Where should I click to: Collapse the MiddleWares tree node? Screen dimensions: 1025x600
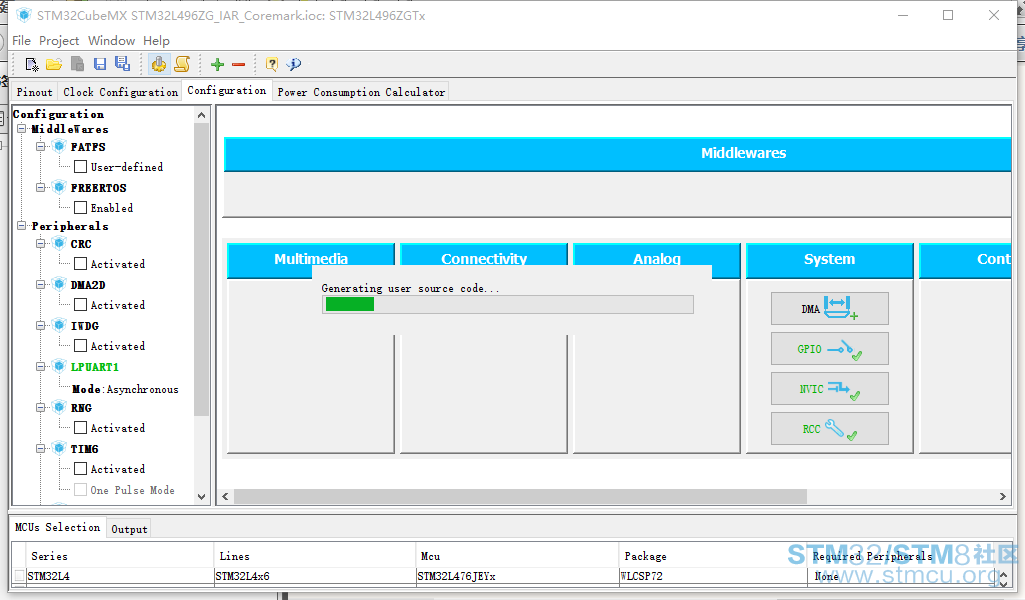point(22,129)
